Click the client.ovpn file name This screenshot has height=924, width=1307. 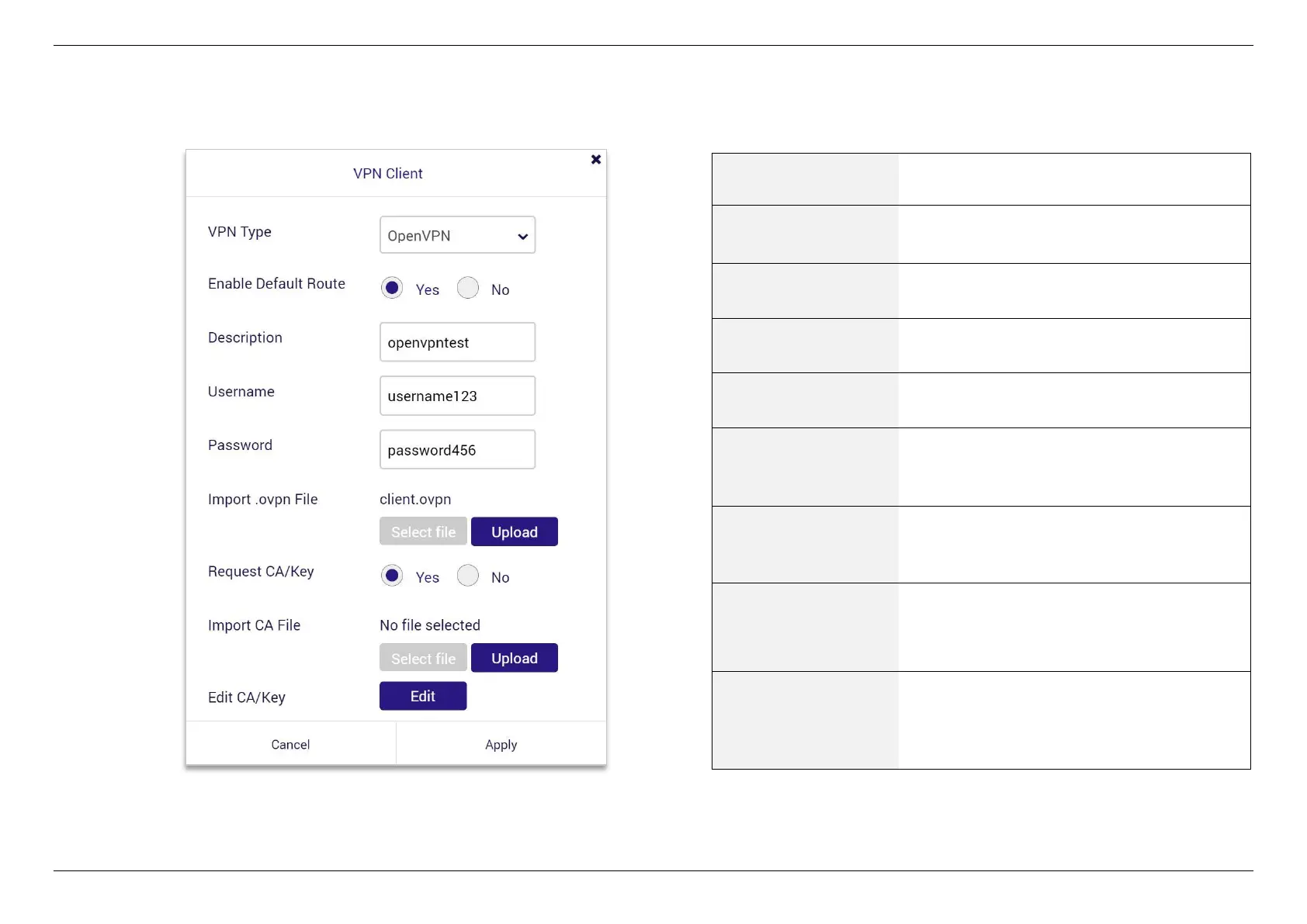coord(415,500)
